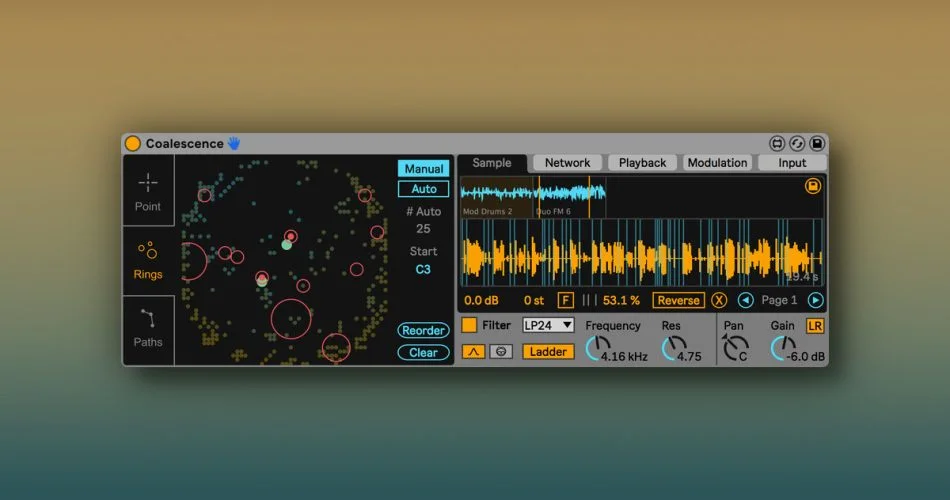Click the save sample disk icon in waveform area
This screenshot has width=950, height=500.
pyautogui.click(x=812, y=186)
